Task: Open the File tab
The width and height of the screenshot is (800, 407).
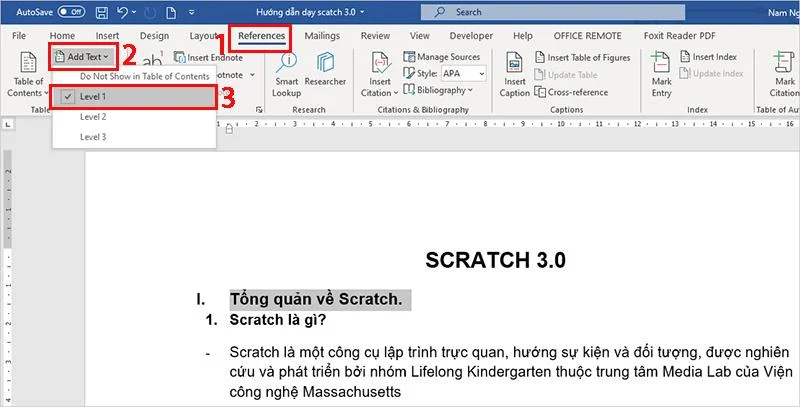Action: pos(19,36)
